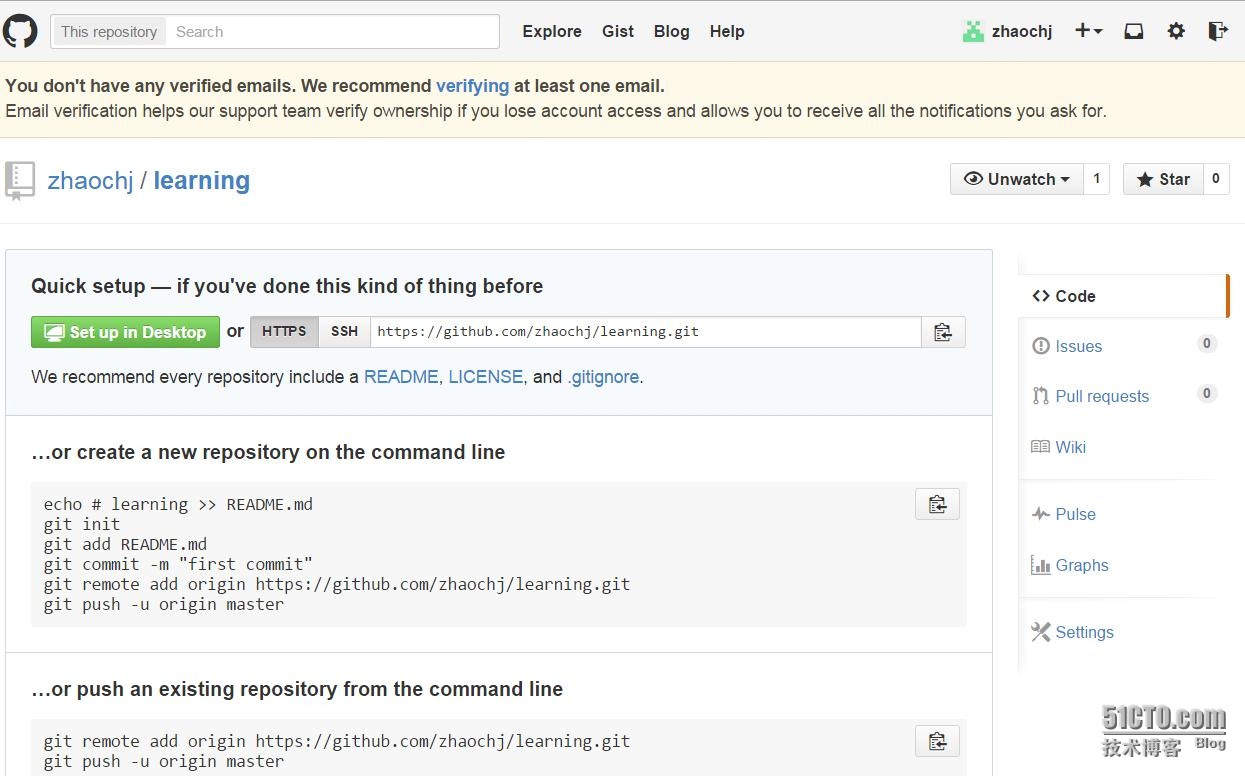Click the 'git init' command line
Image resolution: width=1245 pixels, height=776 pixels.
tap(82, 524)
